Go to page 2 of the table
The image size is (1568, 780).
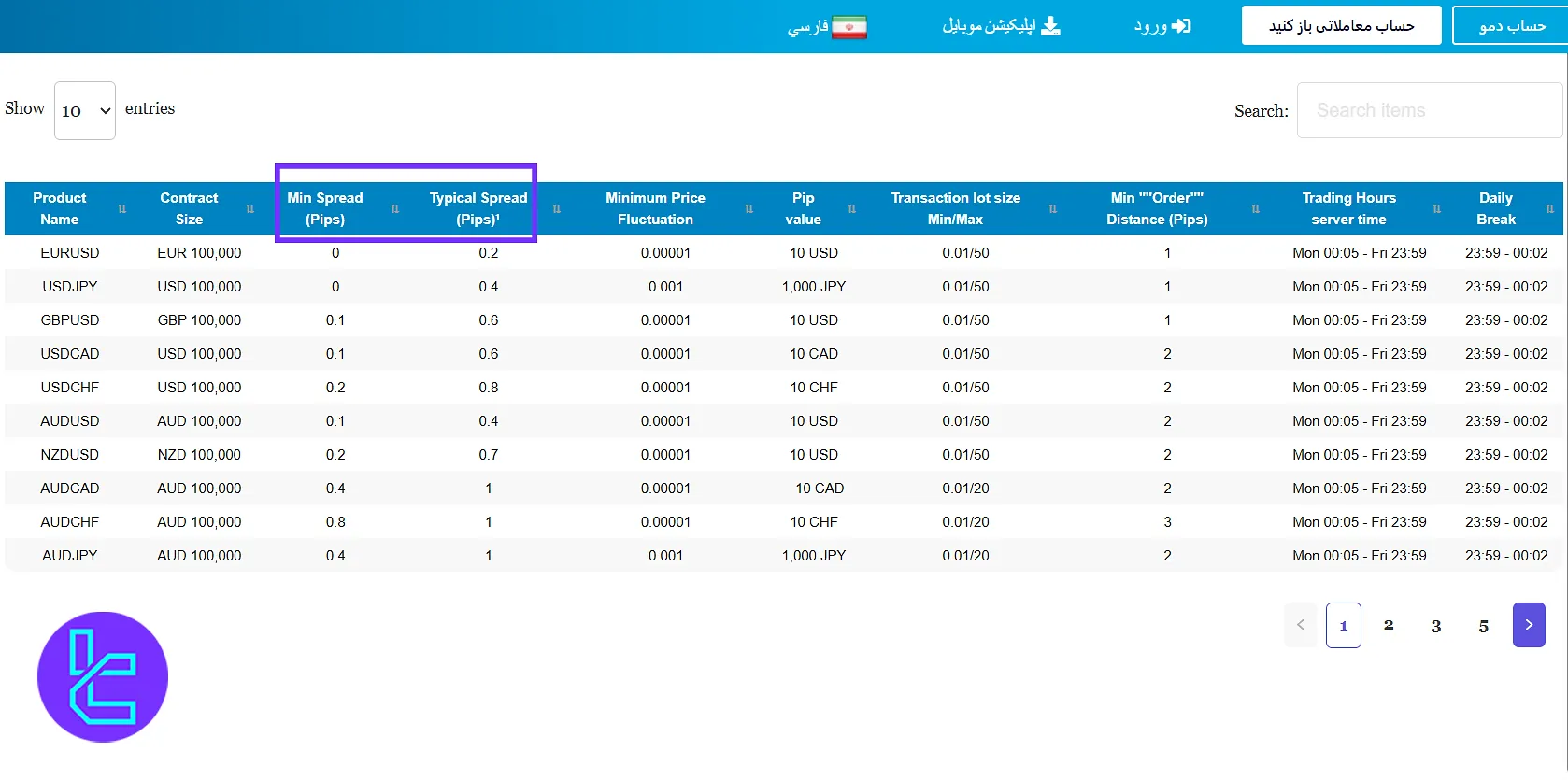(x=1389, y=626)
